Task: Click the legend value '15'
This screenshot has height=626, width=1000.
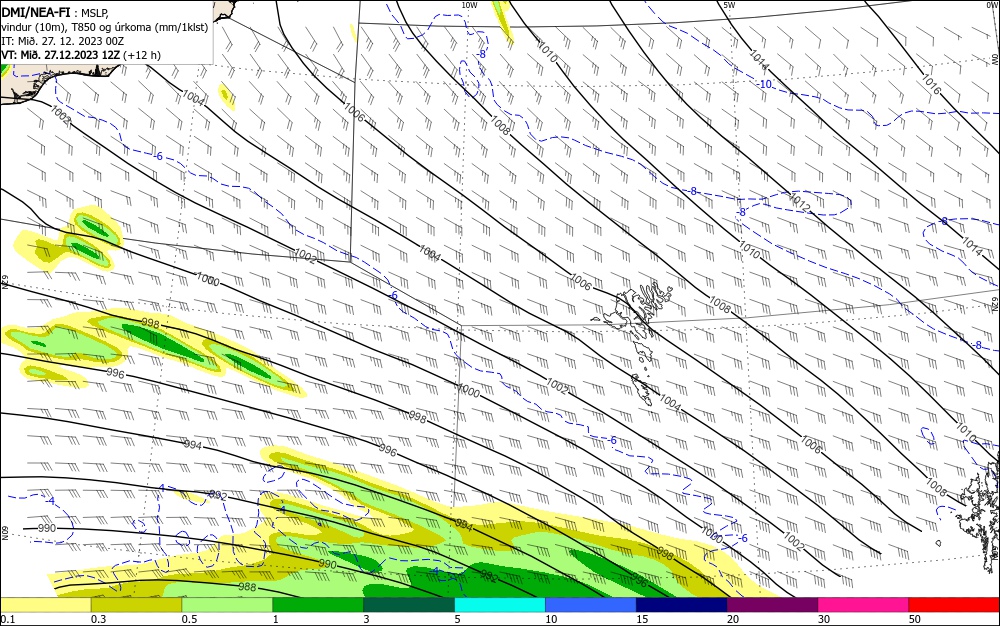Action: (x=642, y=619)
